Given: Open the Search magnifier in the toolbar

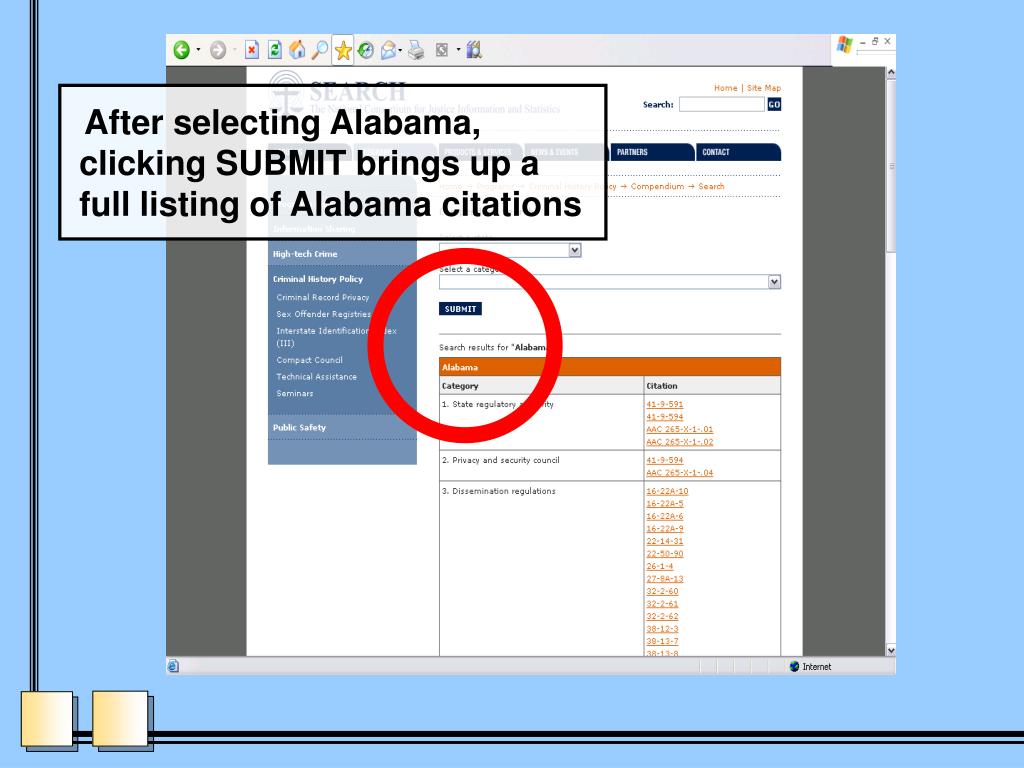Looking at the screenshot, I should point(319,50).
